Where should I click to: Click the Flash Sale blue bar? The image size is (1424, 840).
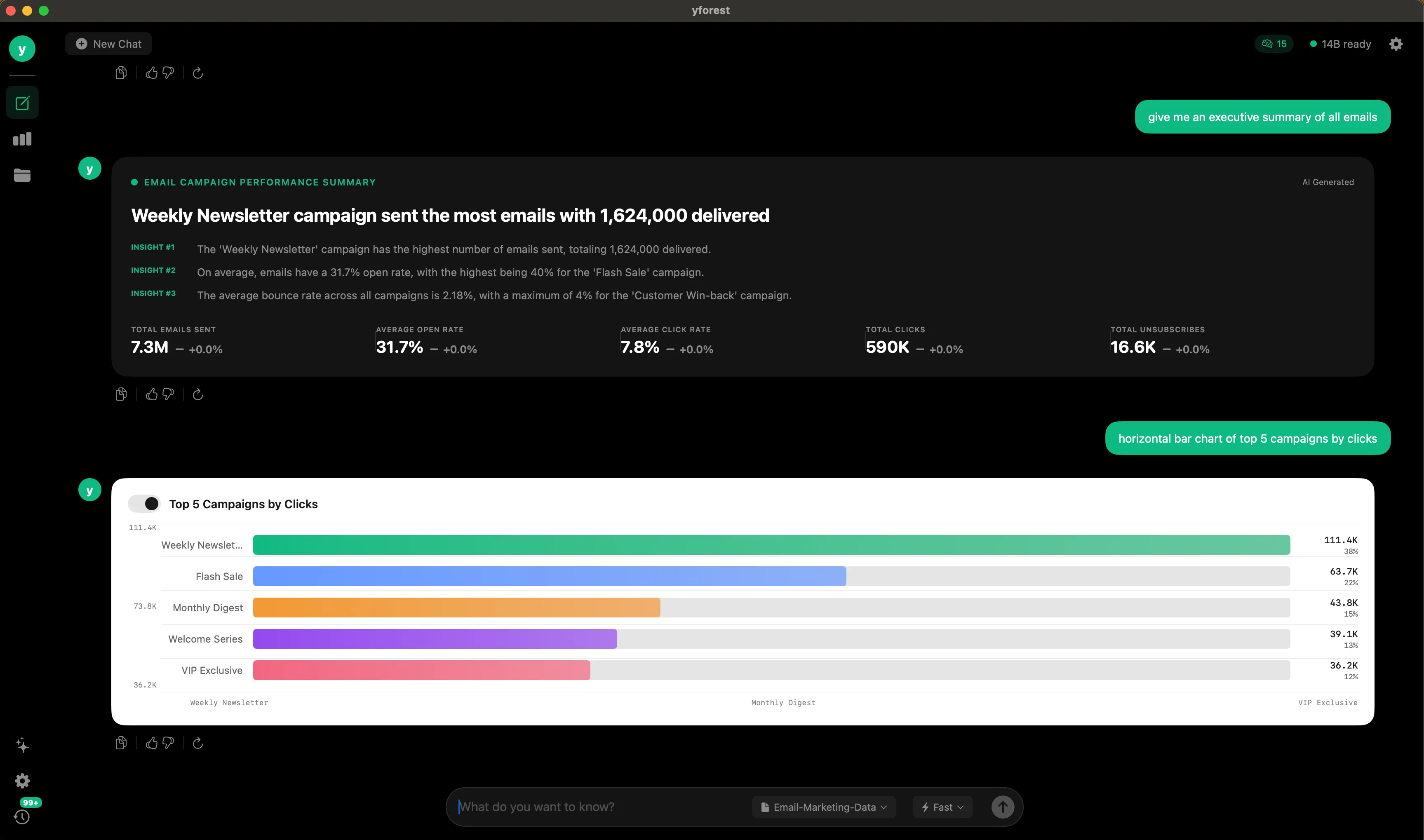(549, 576)
